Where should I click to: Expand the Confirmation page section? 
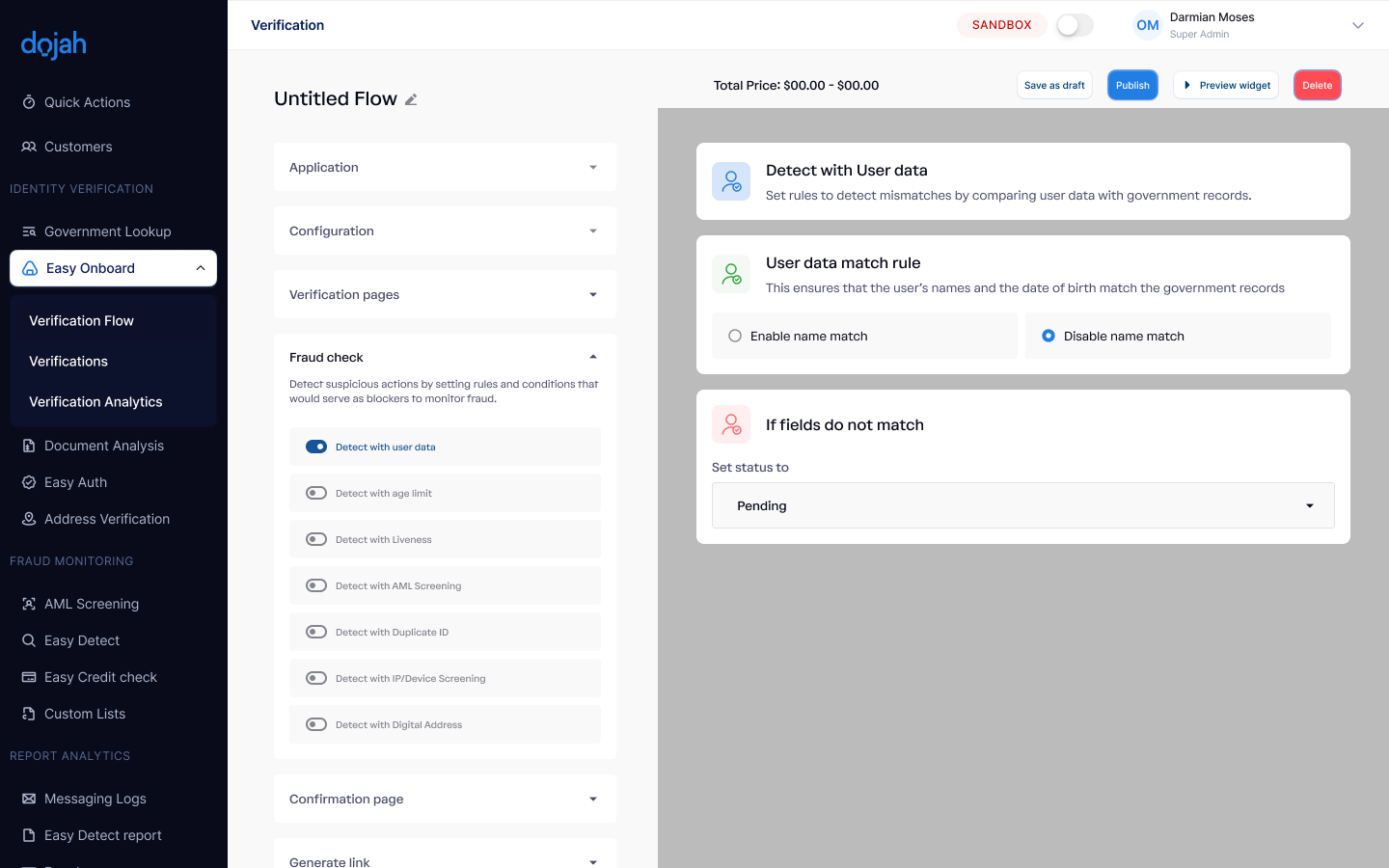pos(445,799)
